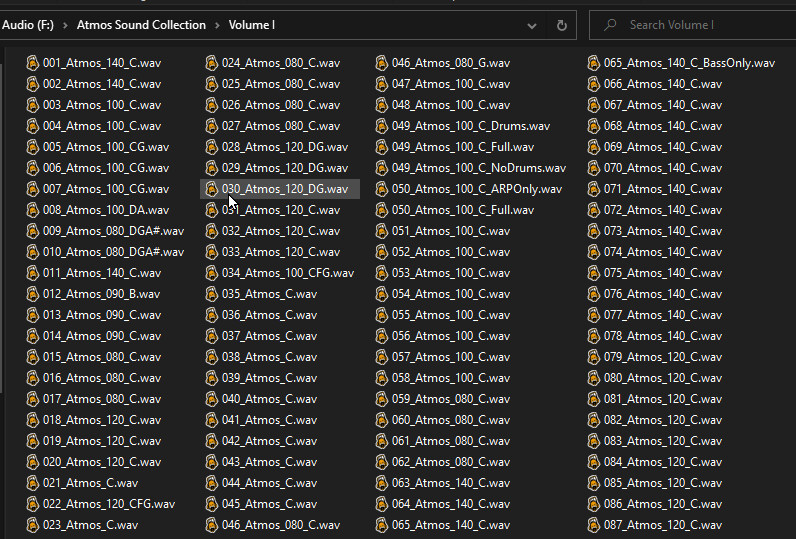Viewport: 796px width, 539px height.
Task: Click the icon beside 079_Atmos_120_C.wav
Action: tap(594, 357)
